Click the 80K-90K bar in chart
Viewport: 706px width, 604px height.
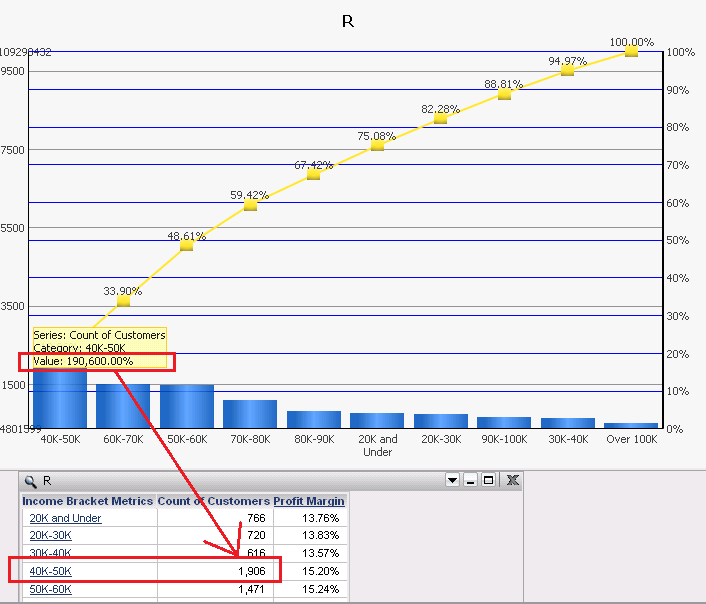pyautogui.click(x=313, y=419)
